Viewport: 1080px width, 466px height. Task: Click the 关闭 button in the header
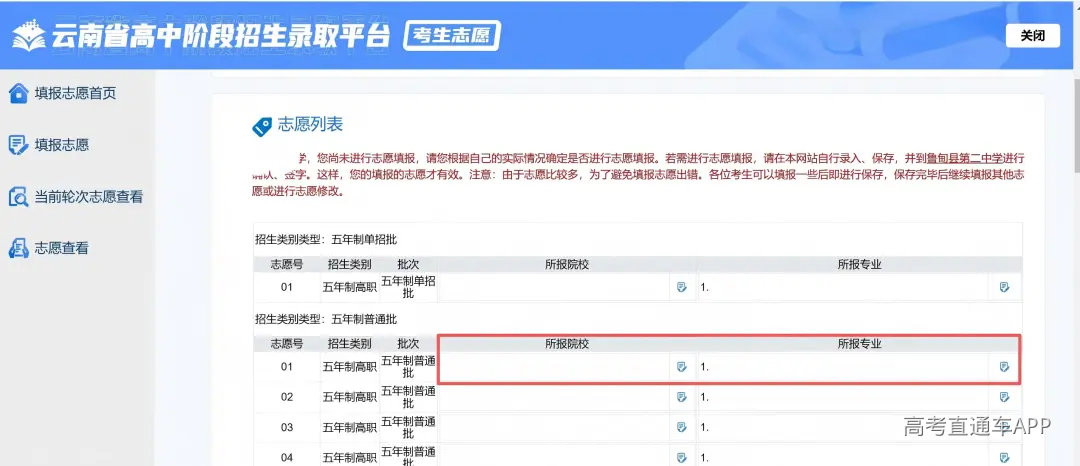(x=1032, y=36)
